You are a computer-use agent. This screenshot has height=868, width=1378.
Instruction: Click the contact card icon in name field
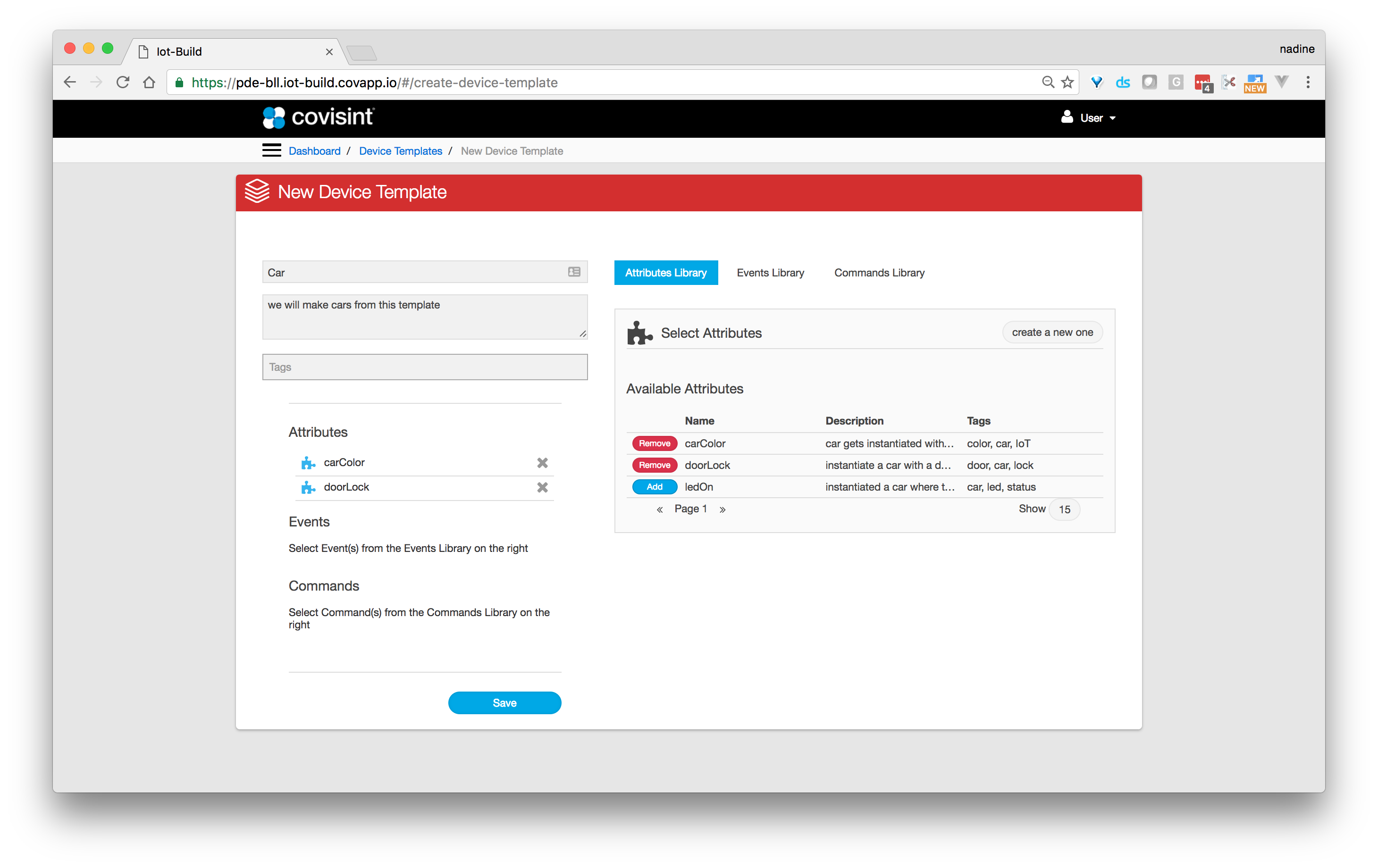tap(574, 272)
